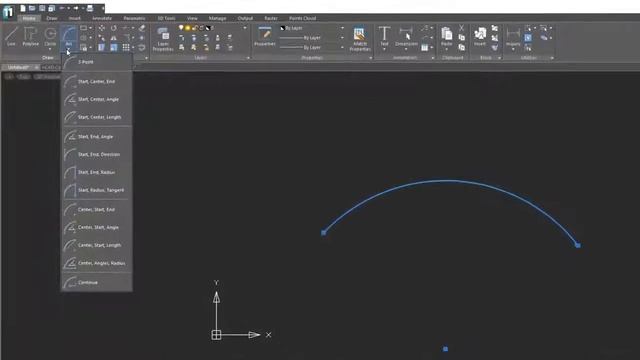Choose Start, Center, End arc
Viewport: 640px width, 360px height.
[x=97, y=82]
